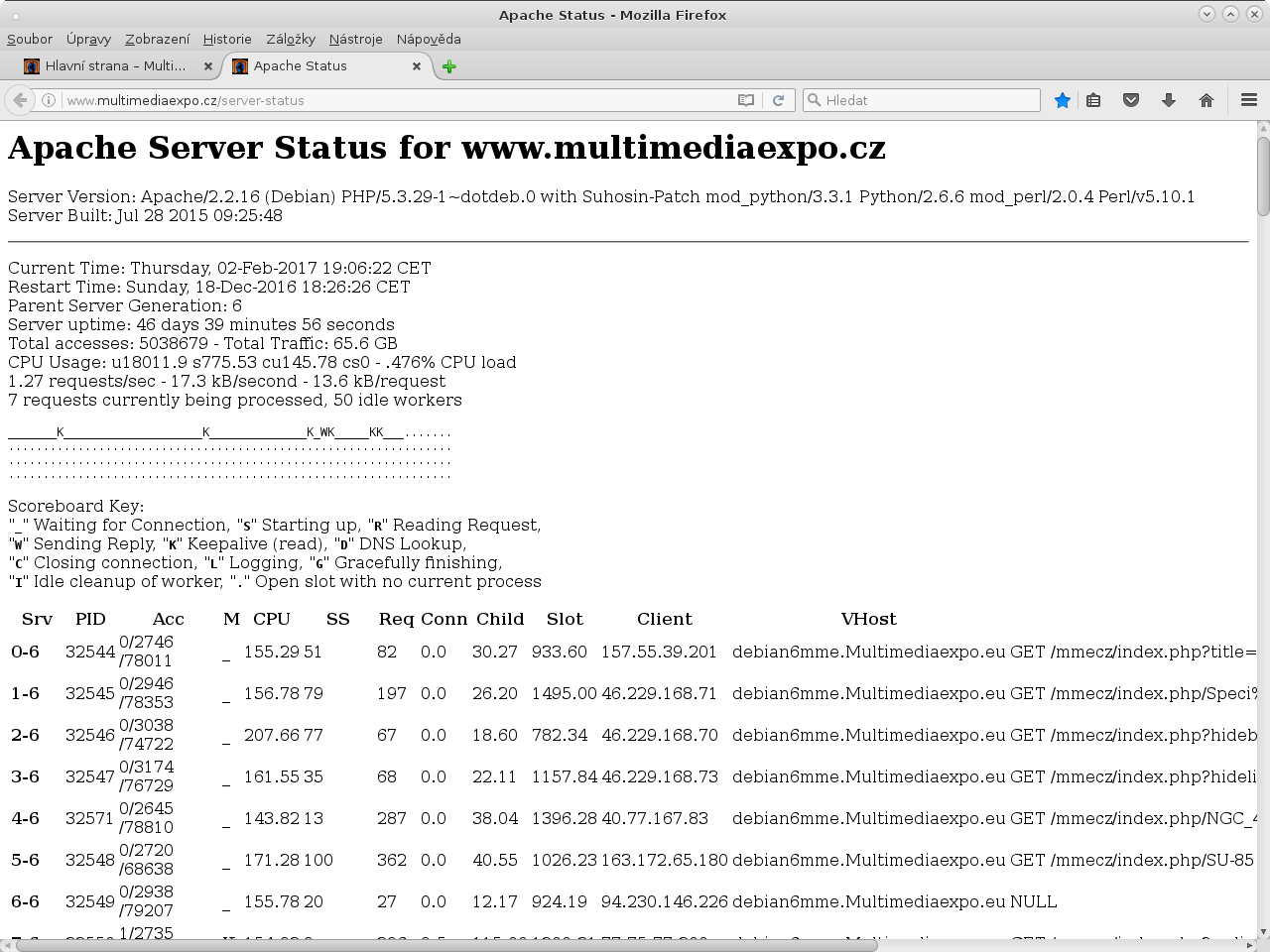Open the Historie menu
This screenshot has width=1270, height=952.
[227, 39]
